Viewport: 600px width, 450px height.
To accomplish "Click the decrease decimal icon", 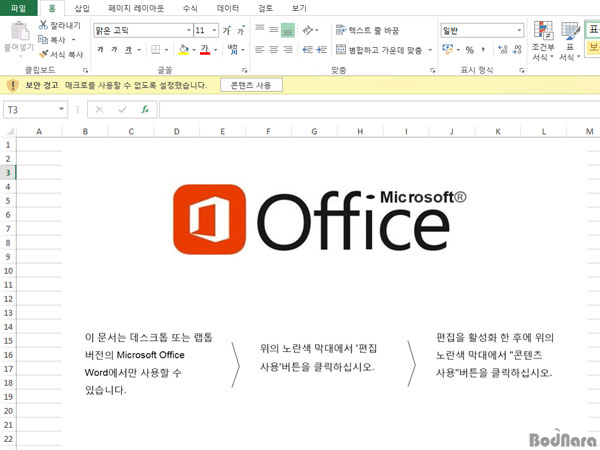I will [517, 50].
